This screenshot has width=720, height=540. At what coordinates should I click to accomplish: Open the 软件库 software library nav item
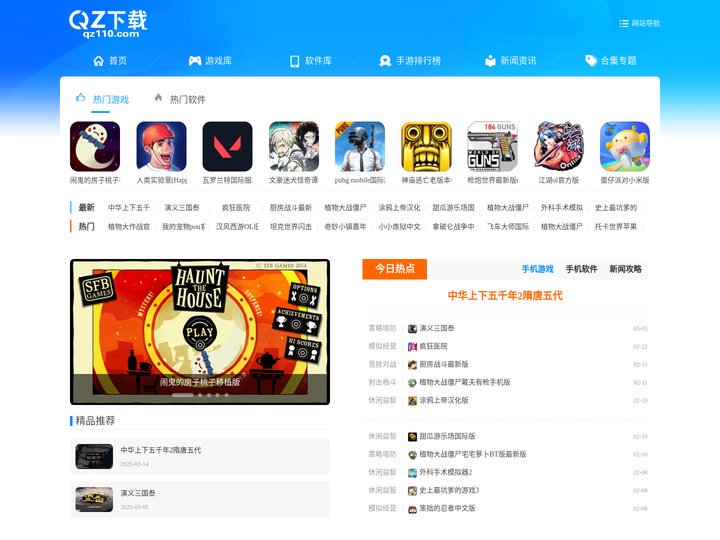pyautogui.click(x=311, y=61)
